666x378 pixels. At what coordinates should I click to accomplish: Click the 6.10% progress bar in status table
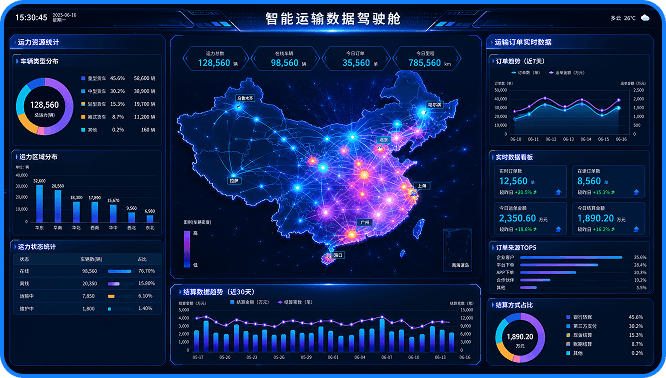(111, 296)
